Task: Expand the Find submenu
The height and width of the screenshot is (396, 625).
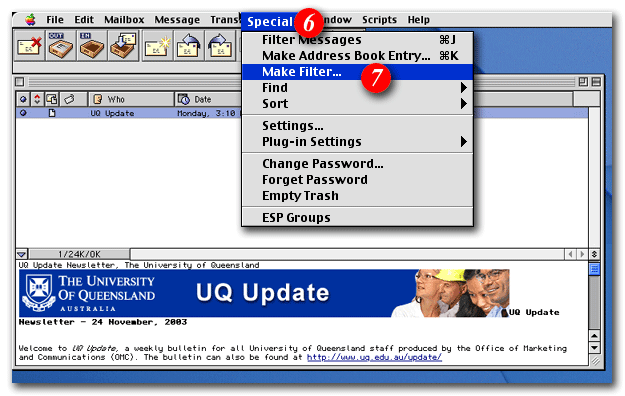Action: (464, 87)
